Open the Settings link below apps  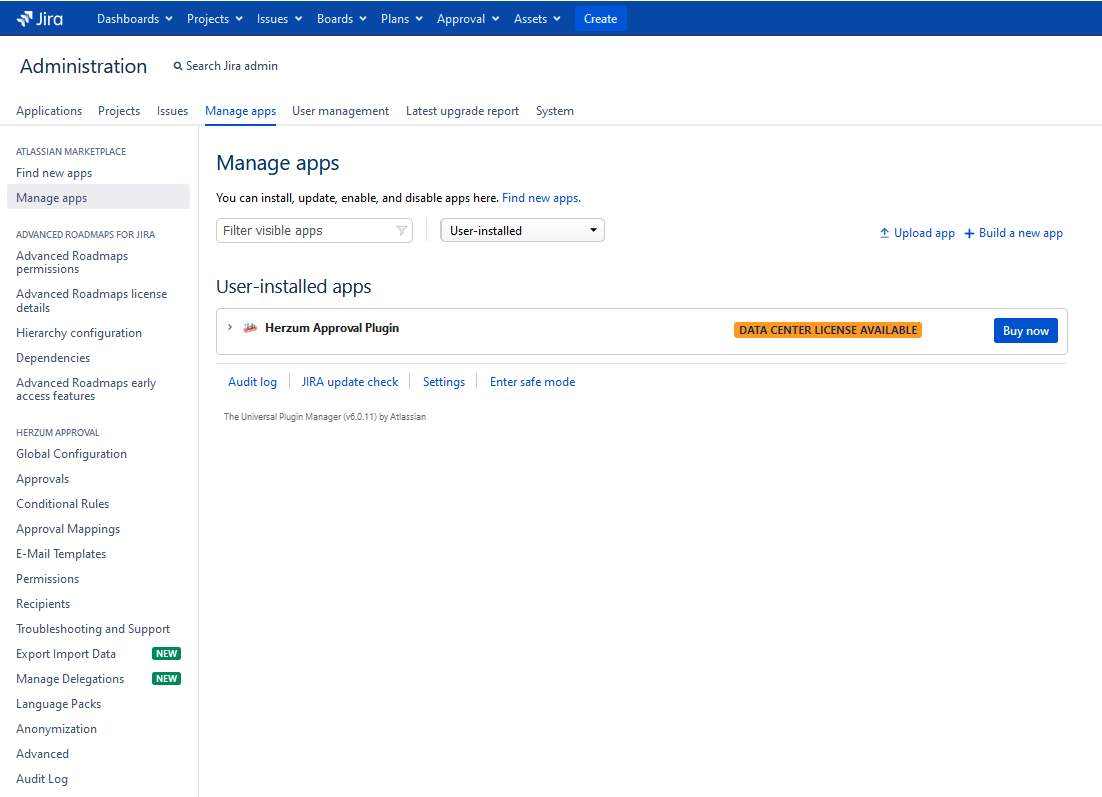tap(444, 382)
